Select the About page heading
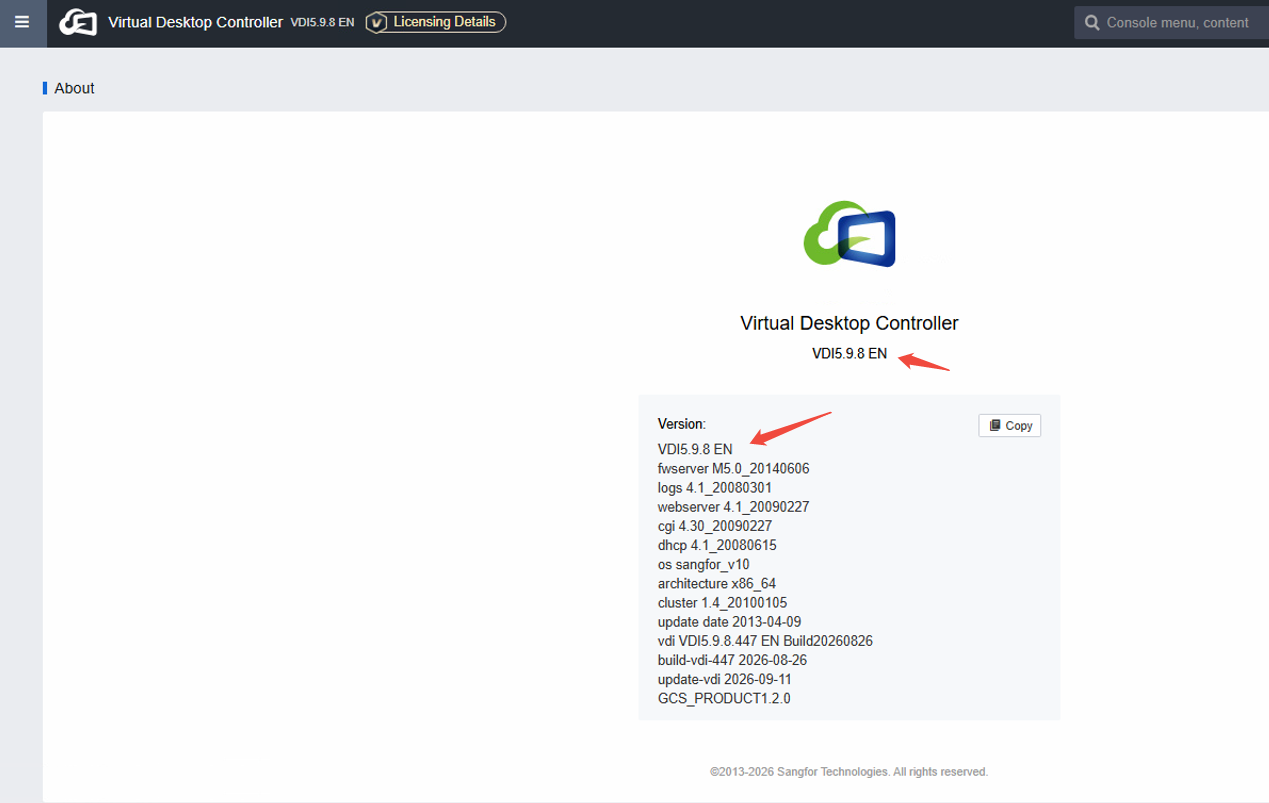The image size is (1269, 803). click(74, 88)
